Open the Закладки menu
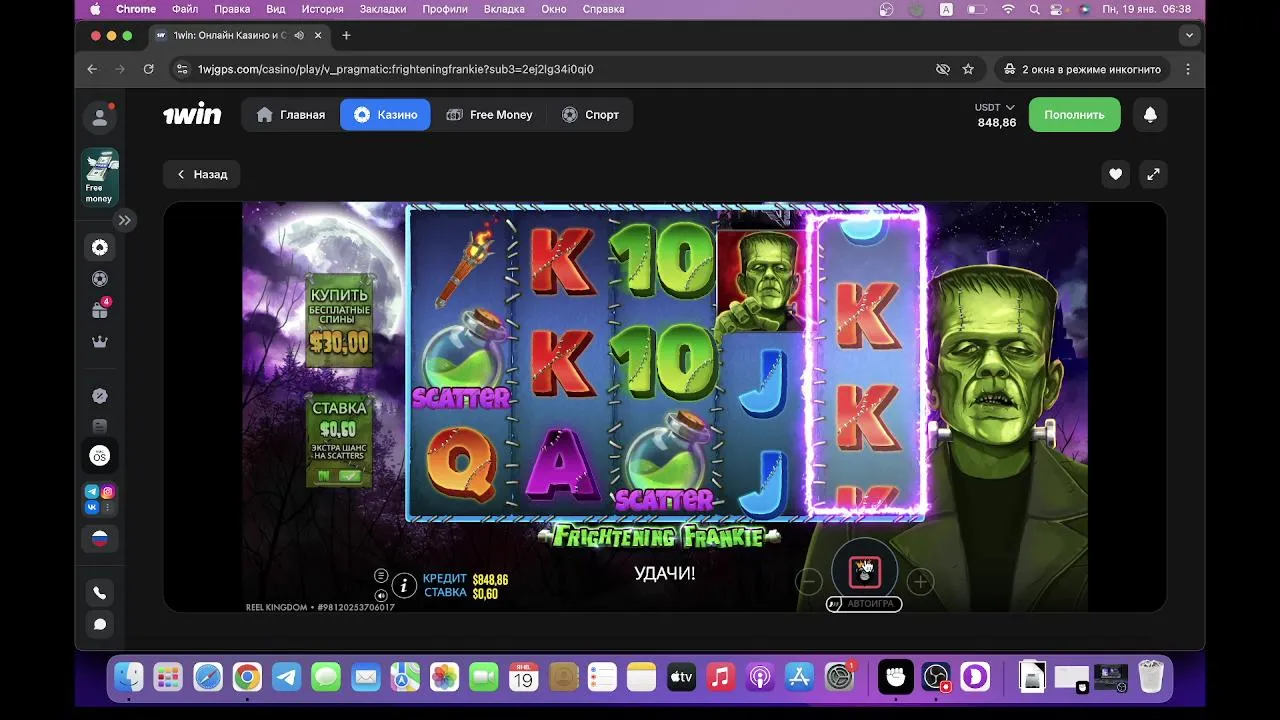Viewport: 1280px width, 720px height. click(383, 9)
